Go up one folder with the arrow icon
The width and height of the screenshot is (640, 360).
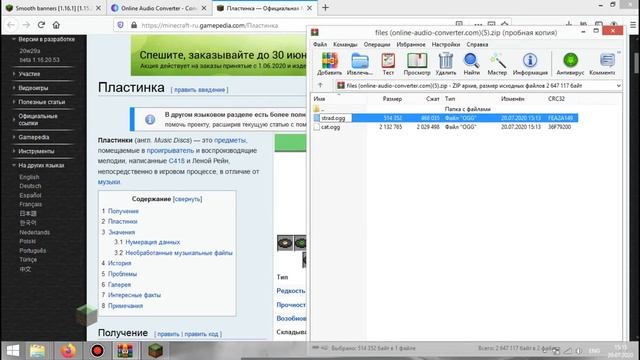coord(320,85)
